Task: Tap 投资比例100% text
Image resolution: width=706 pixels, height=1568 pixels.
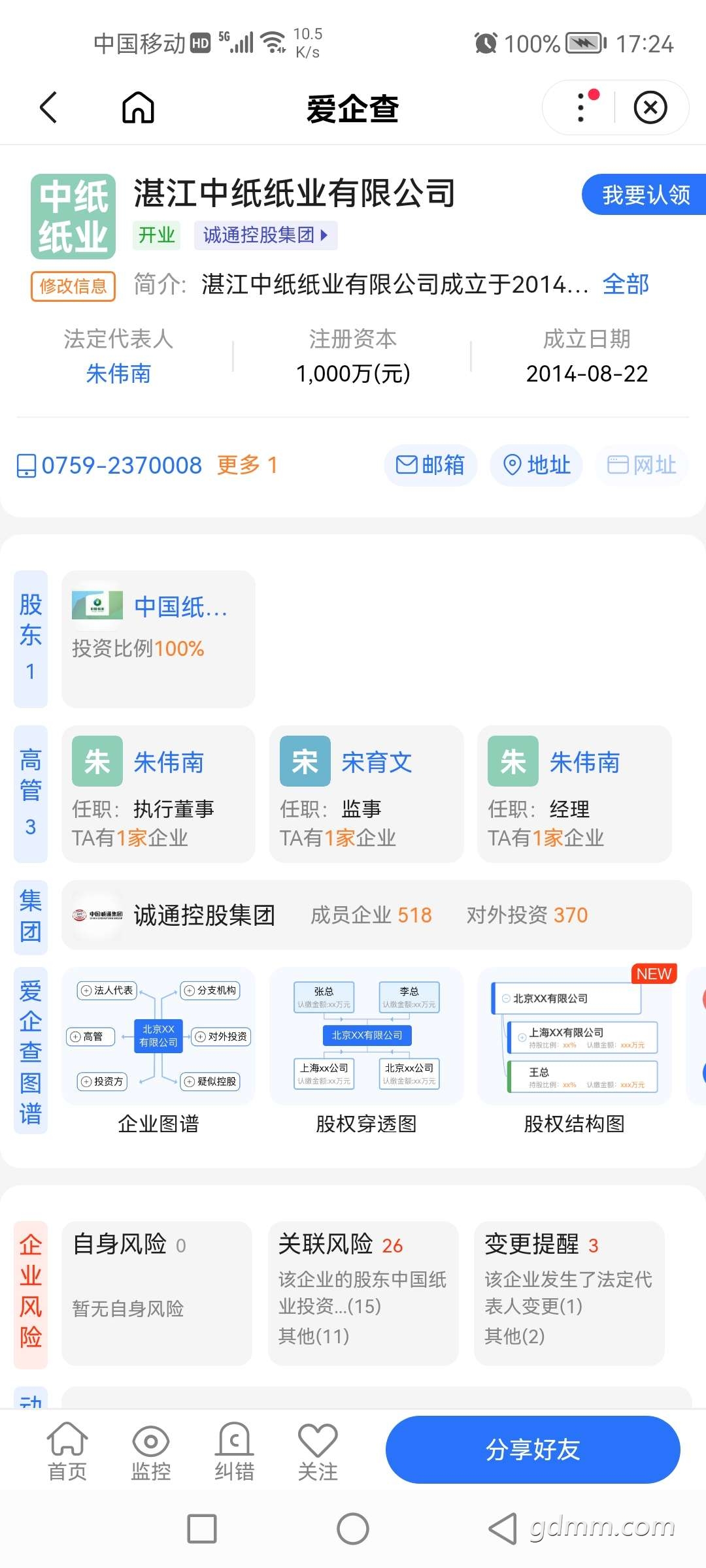Action: (x=138, y=649)
